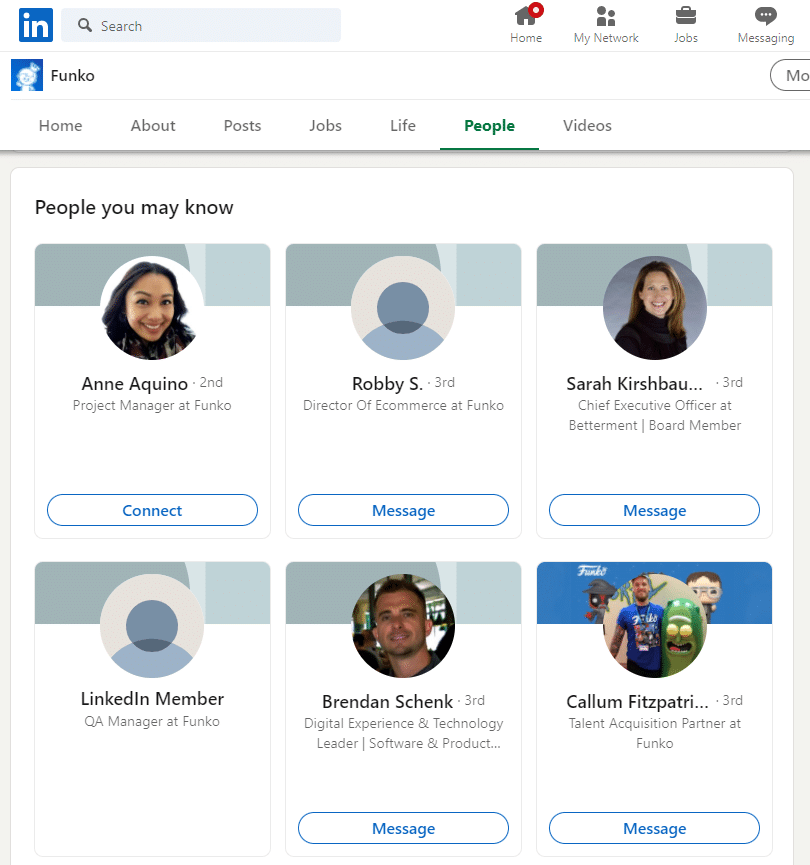Screen dimensions: 810x865
Task: Click the name Callum Fitzpatri...
Action: tap(637, 702)
